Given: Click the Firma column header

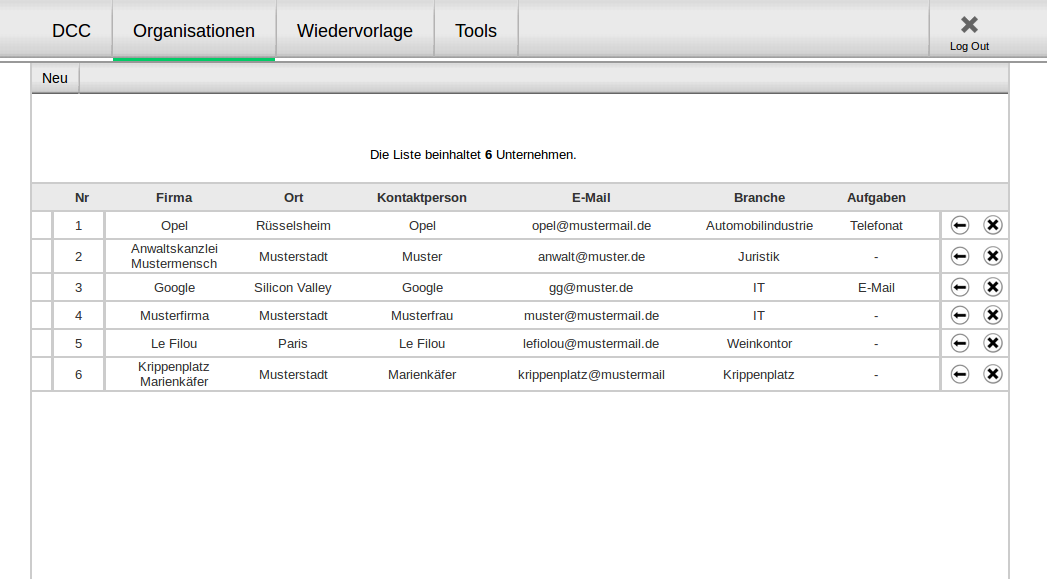Looking at the screenshot, I should pos(174,197).
